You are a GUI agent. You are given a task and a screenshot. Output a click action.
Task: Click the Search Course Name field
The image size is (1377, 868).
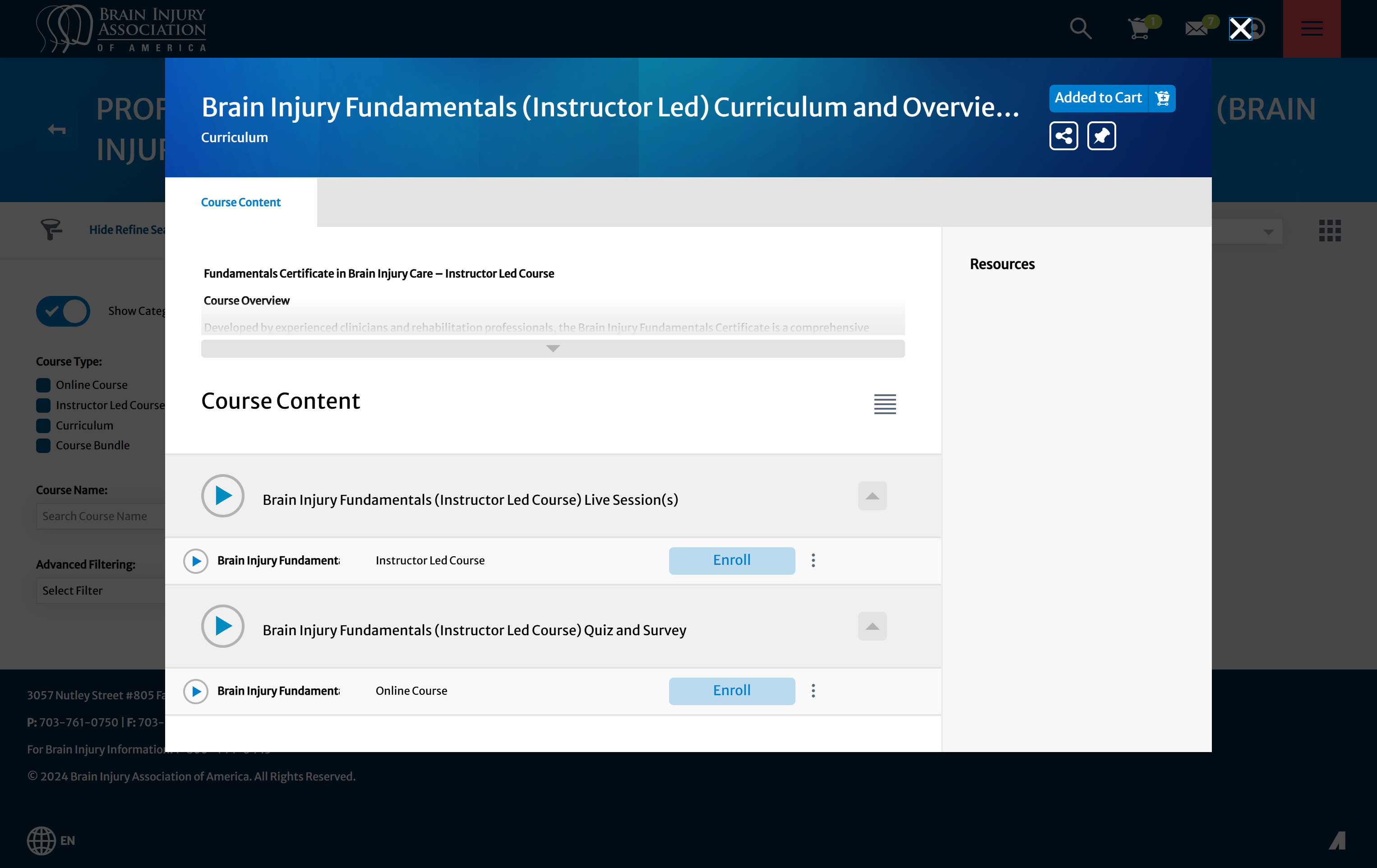click(101, 517)
